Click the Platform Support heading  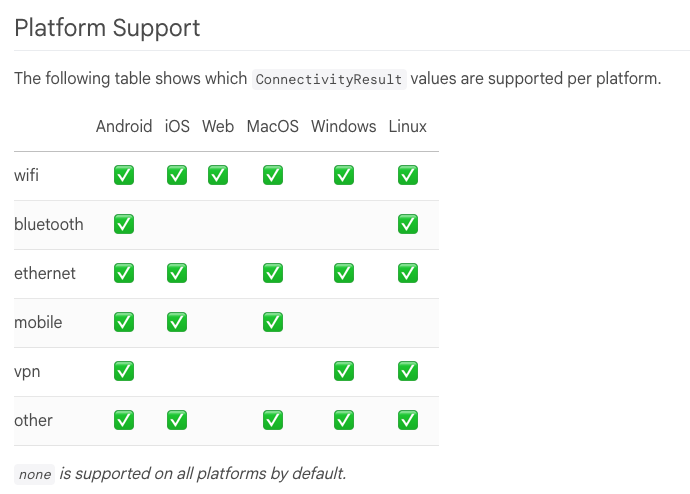(107, 29)
